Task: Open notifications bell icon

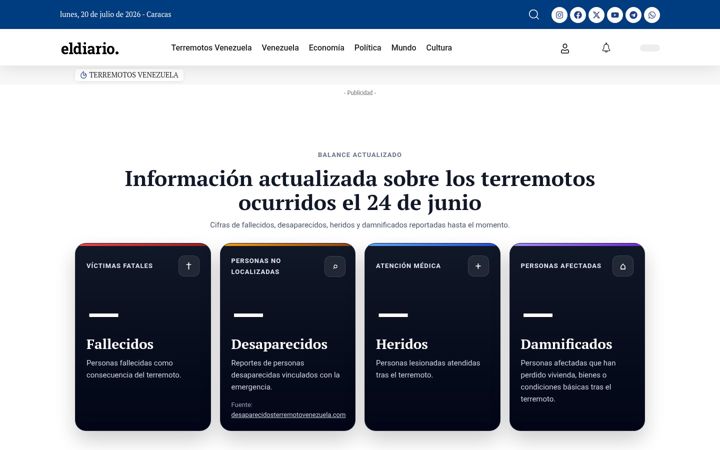Action: pyautogui.click(x=606, y=48)
